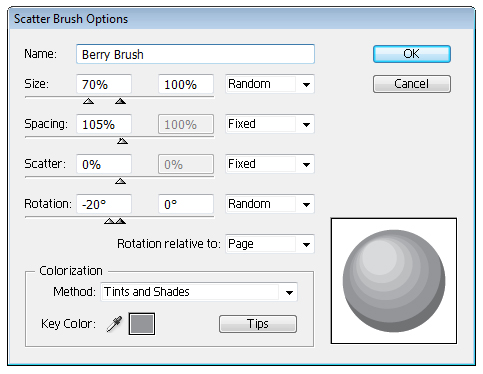The image size is (483, 374).
Task: Open the Size Random dropdown
Action: point(270,84)
